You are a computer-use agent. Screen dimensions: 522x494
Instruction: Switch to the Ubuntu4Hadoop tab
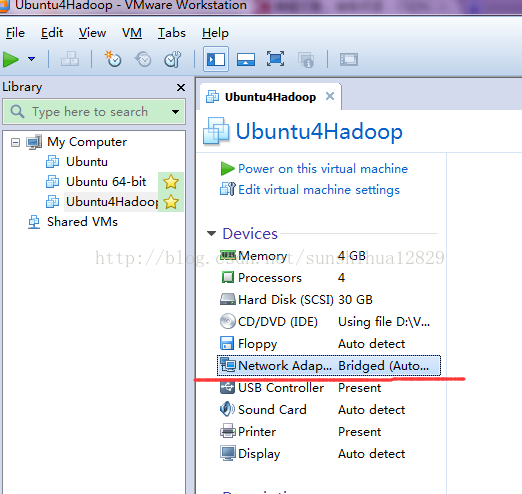pyautogui.click(x=270, y=97)
